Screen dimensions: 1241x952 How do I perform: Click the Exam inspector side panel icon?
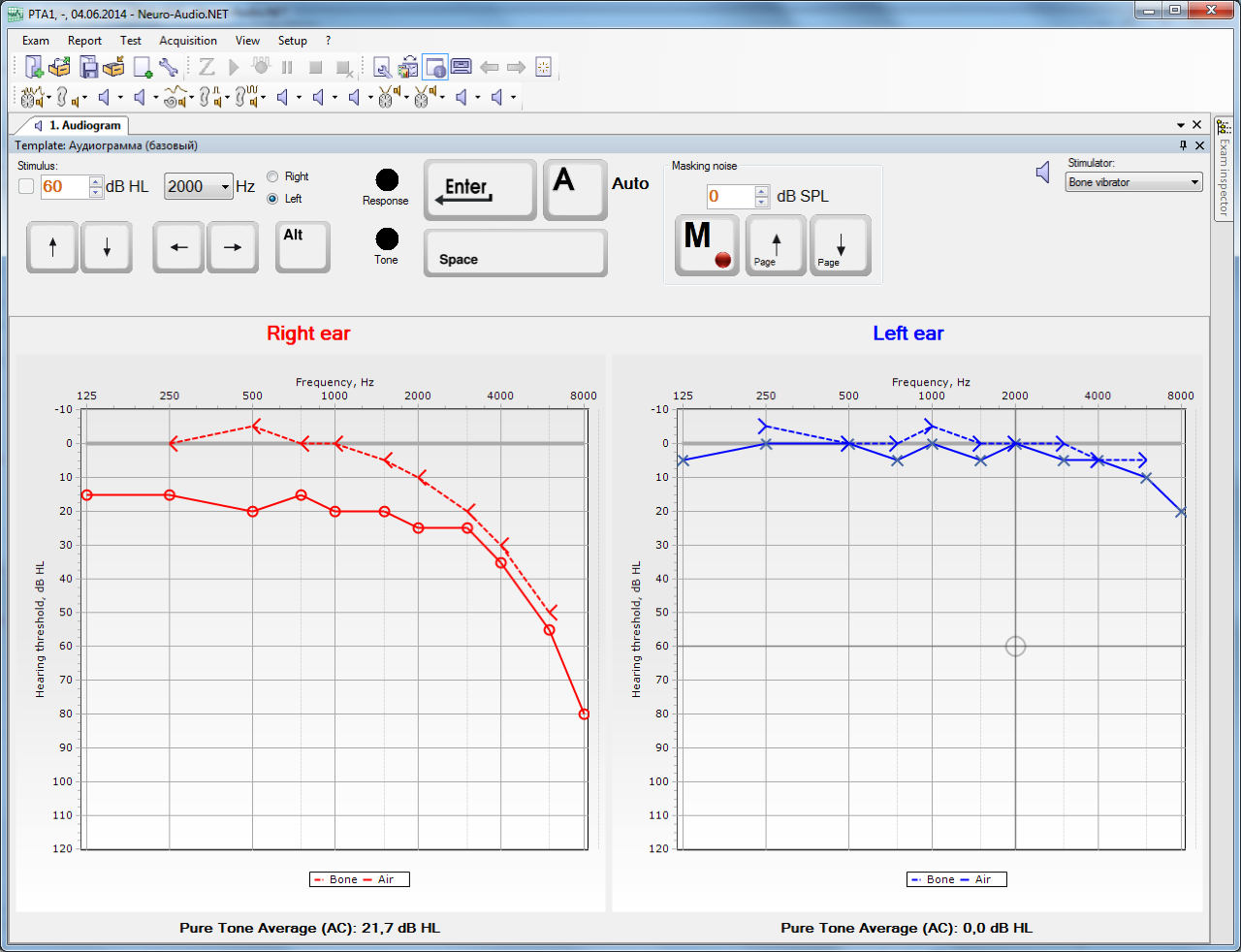[1224, 127]
